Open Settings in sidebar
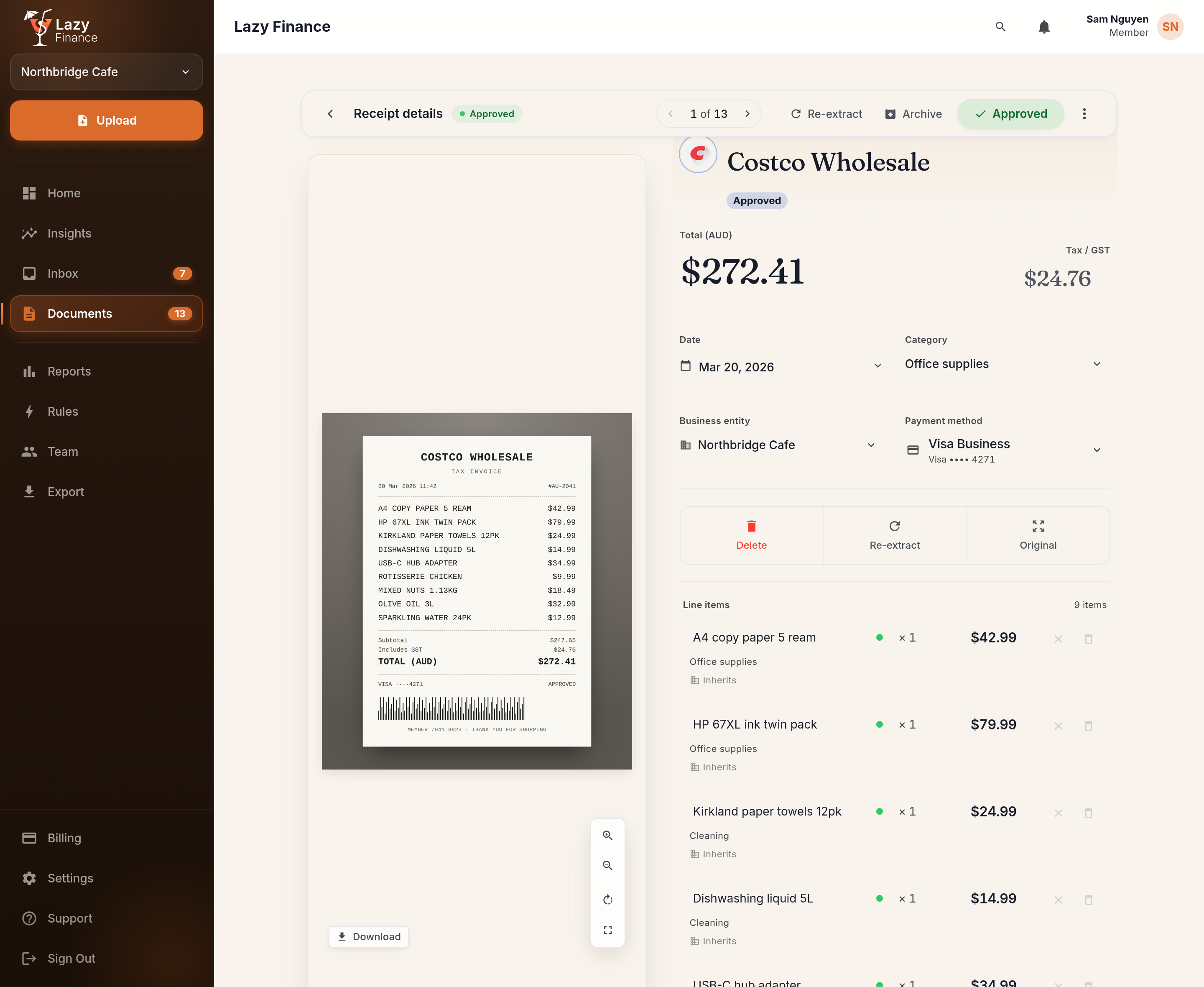This screenshot has height=987, width=1204. click(106, 878)
